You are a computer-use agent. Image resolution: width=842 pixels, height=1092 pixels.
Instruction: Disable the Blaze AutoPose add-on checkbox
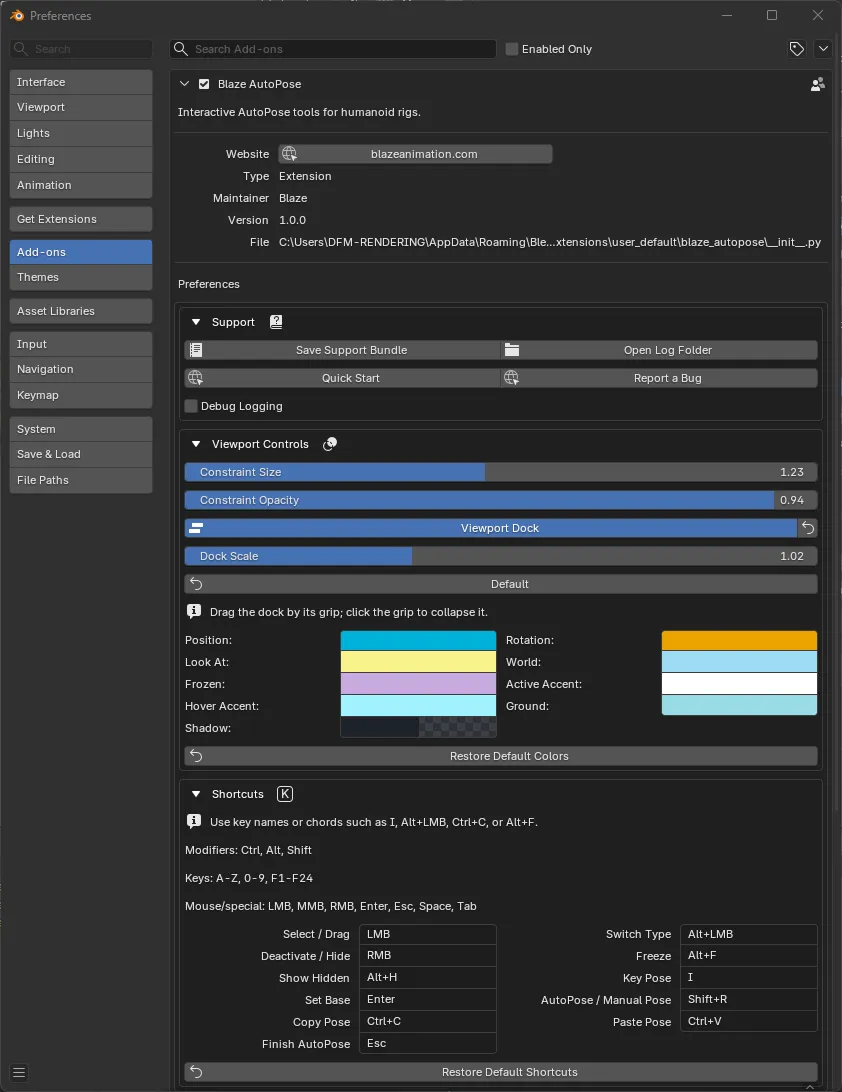click(204, 84)
